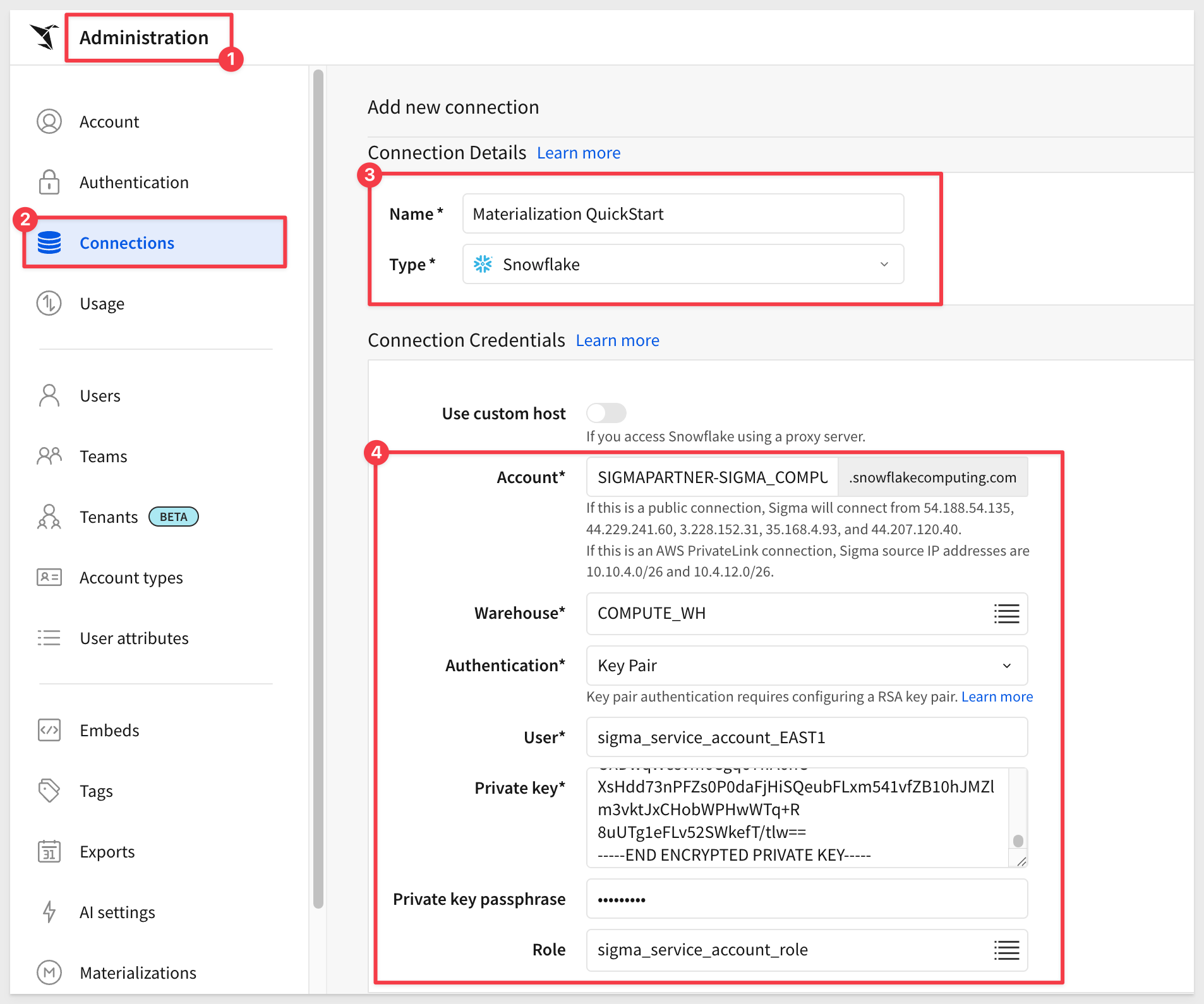Image resolution: width=1204 pixels, height=1004 pixels.
Task: Click the Users person icon
Action: [x=49, y=395]
